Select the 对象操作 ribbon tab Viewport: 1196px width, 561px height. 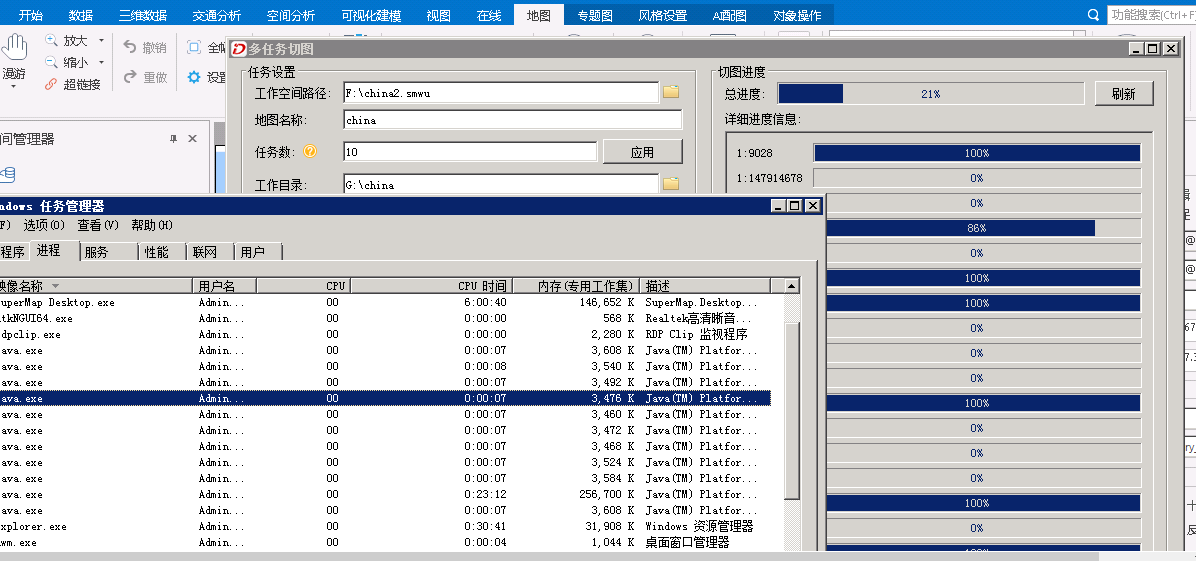(797, 15)
